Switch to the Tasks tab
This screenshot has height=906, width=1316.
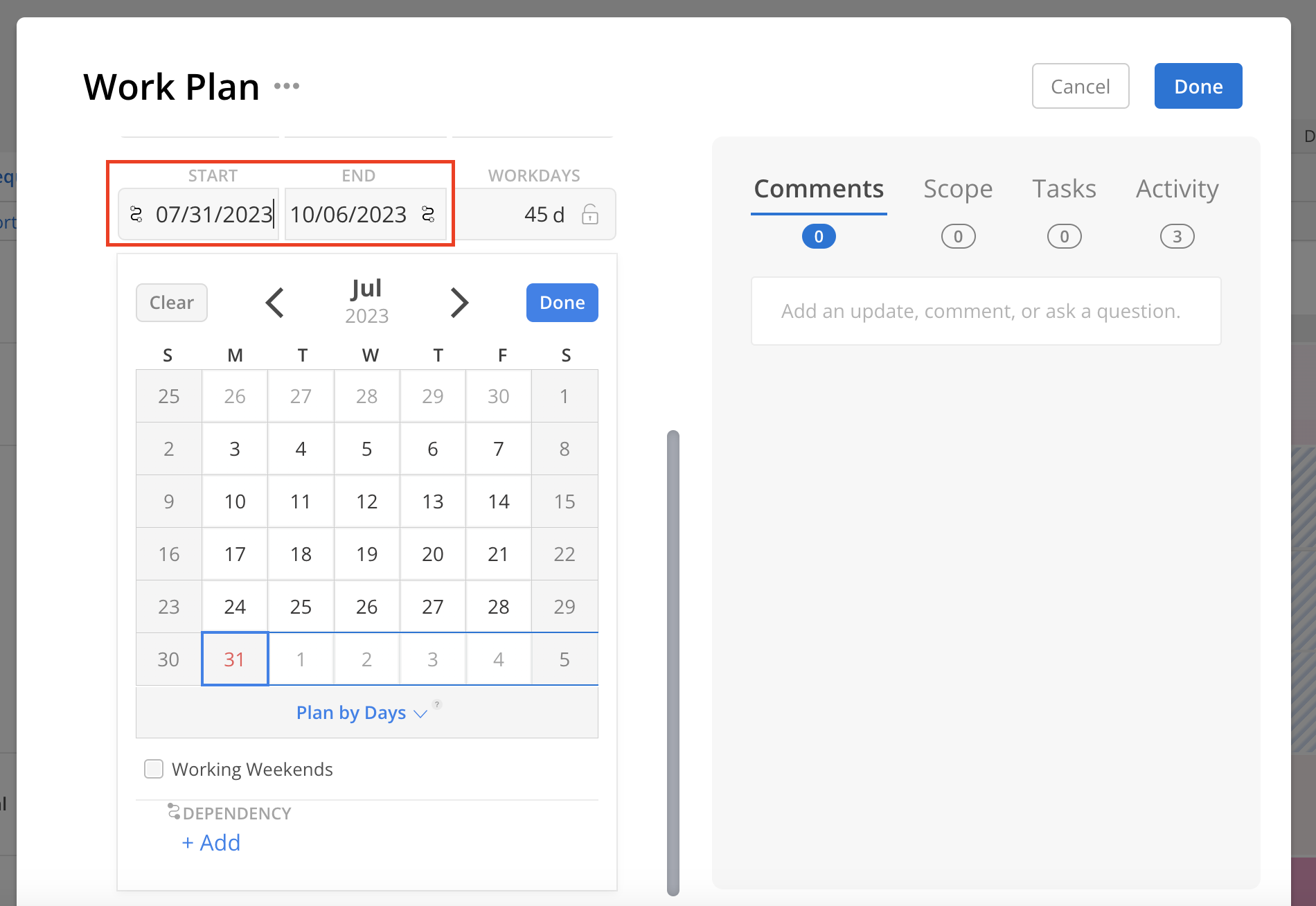coord(1064,188)
